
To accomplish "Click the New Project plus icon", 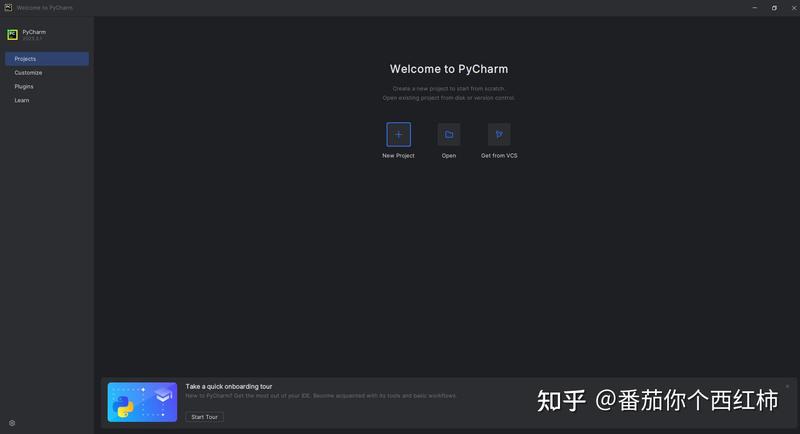I will point(398,135).
